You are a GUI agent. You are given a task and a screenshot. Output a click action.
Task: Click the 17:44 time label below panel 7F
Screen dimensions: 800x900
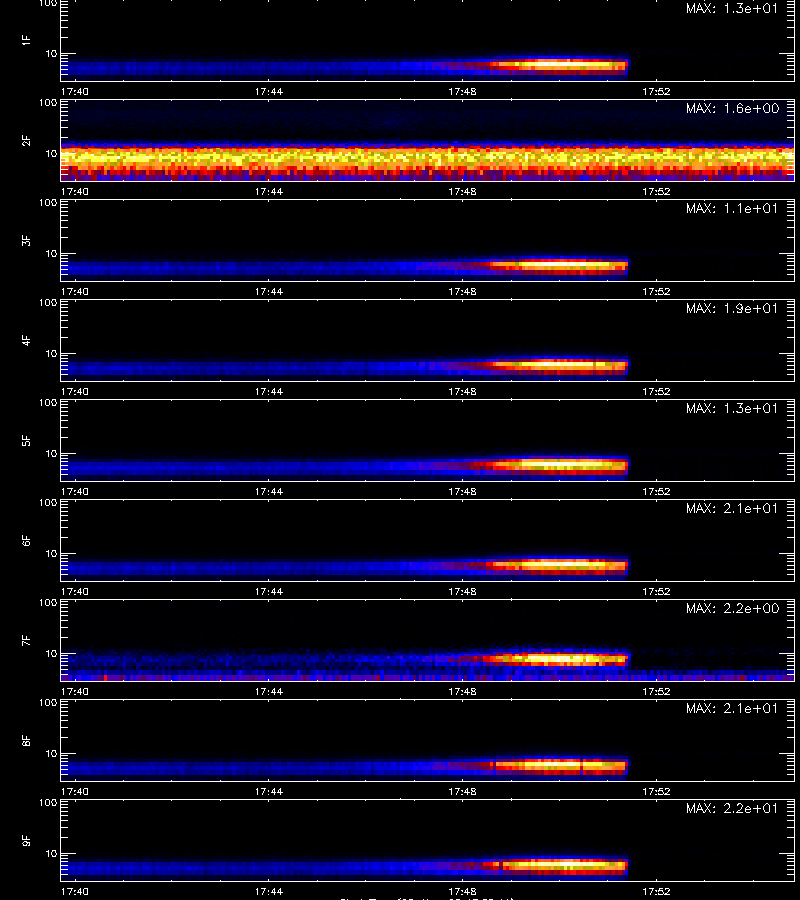(269, 691)
